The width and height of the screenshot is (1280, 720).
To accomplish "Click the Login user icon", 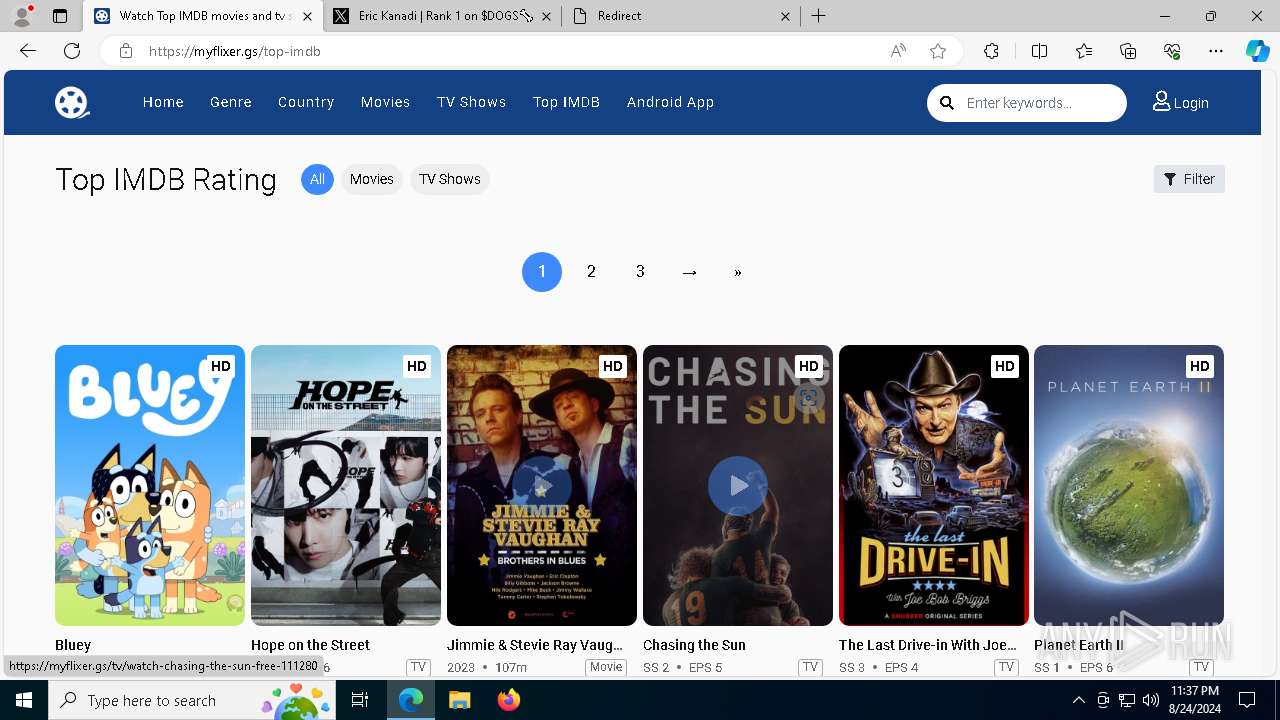I will pyautogui.click(x=1161, y=101).
